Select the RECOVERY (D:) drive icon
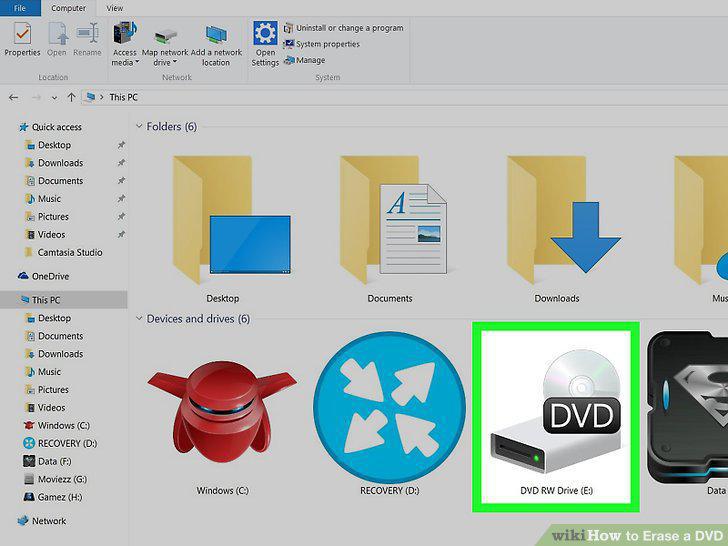Image resolution: width=728 pixels, height=546 pixels. 389,408
